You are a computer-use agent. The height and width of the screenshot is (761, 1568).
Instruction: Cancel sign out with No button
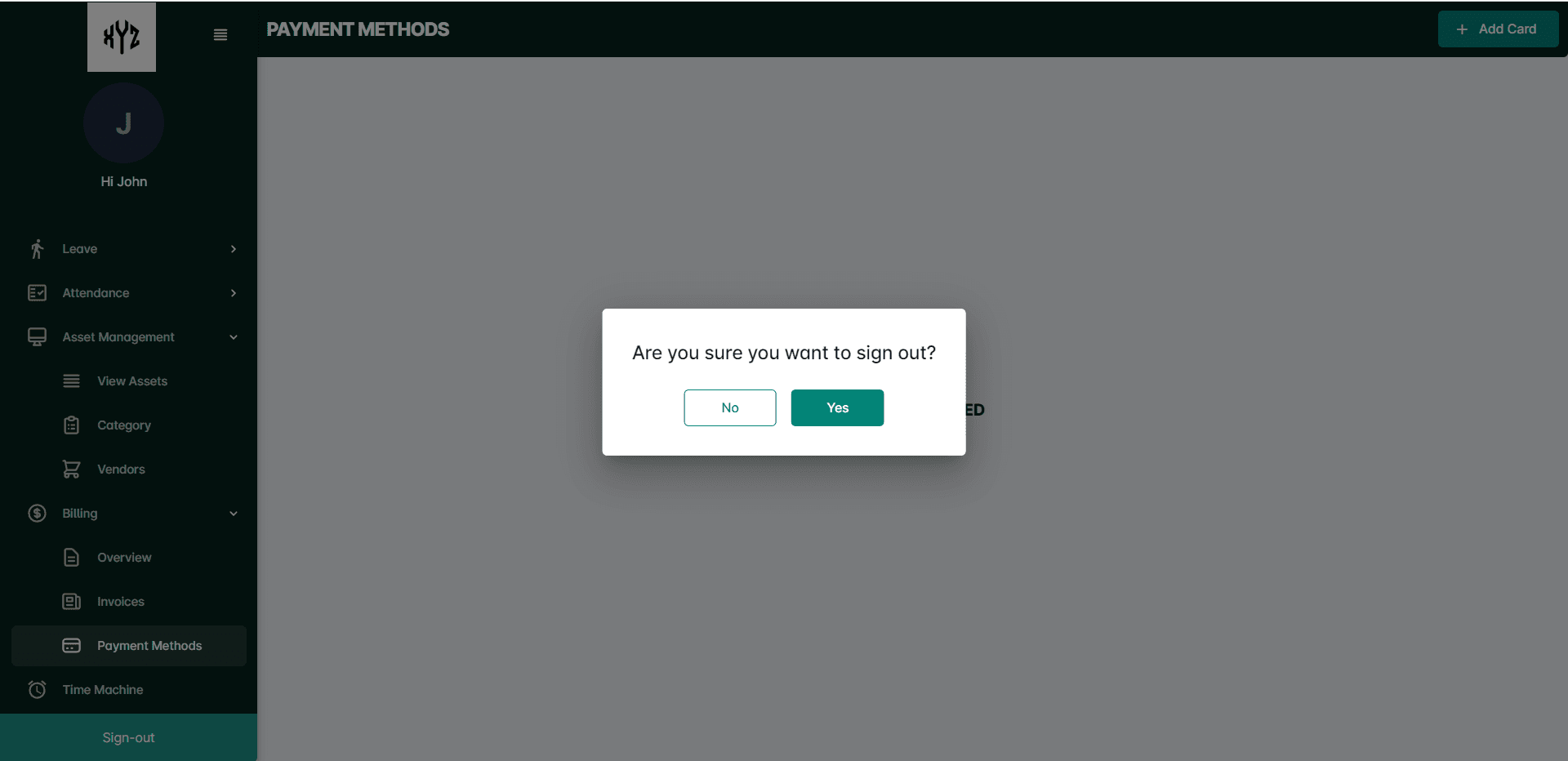[x=729, y=407]
